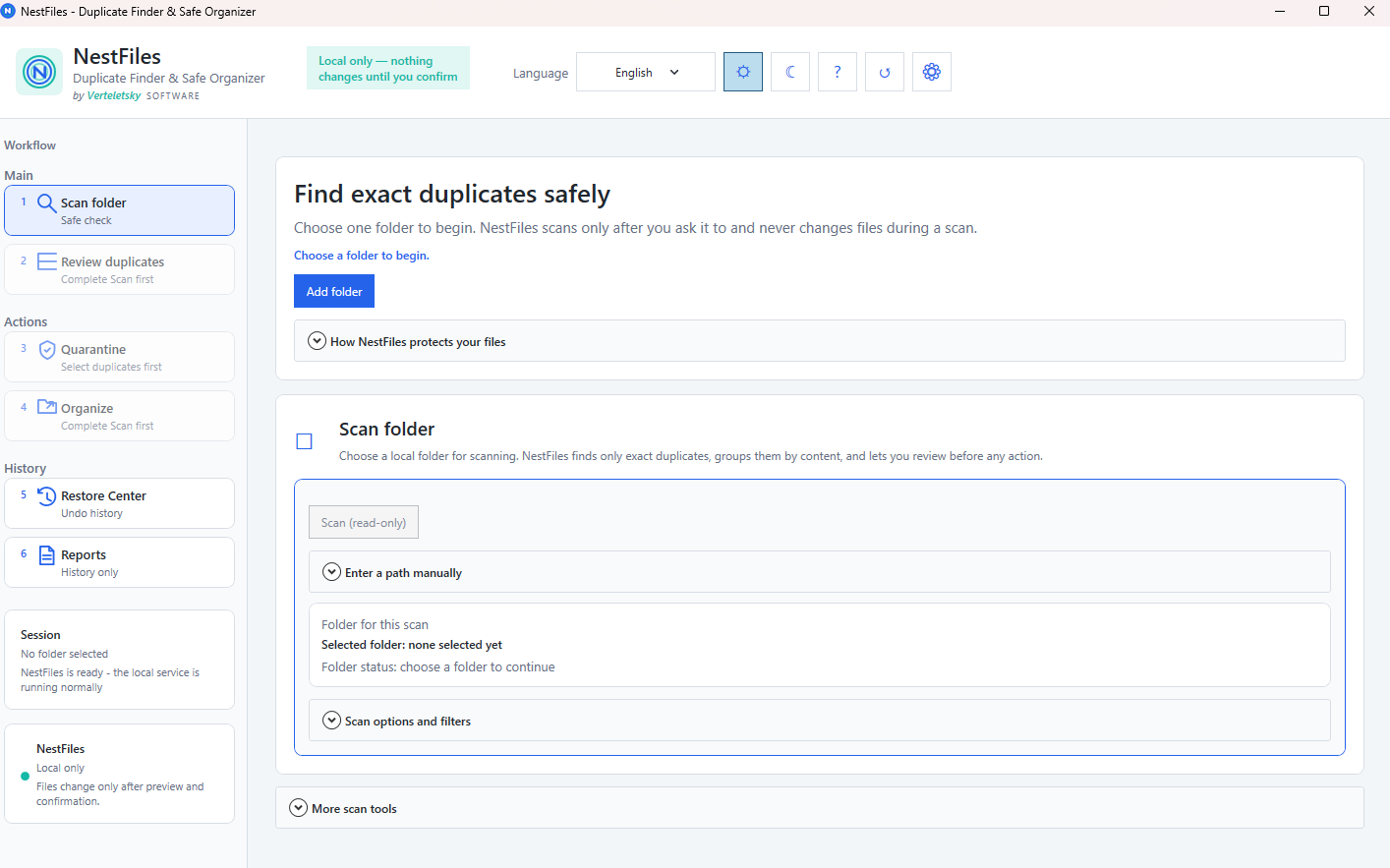
Task: Click the Session status card
Action: point(120,660)
